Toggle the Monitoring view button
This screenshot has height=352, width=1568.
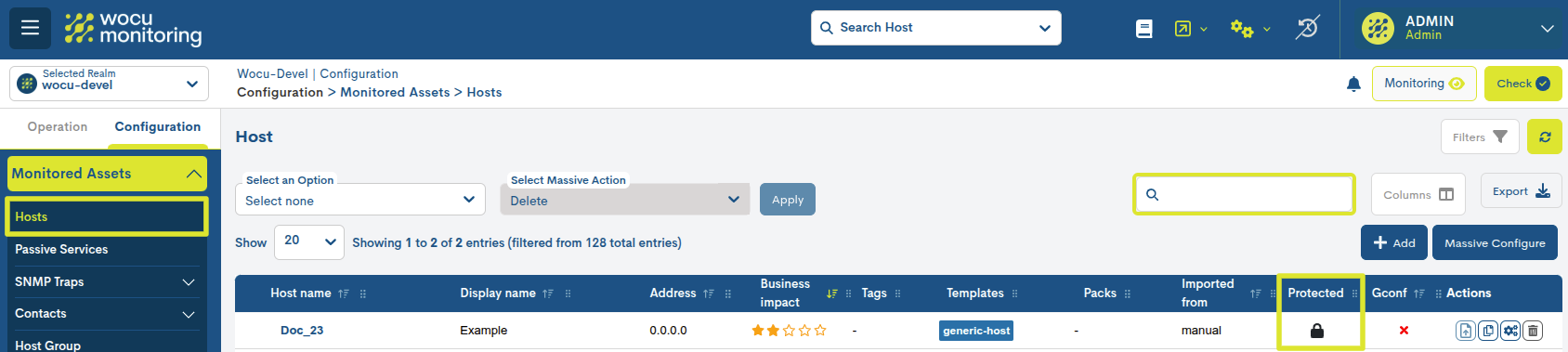click(x=1424, y=84)
